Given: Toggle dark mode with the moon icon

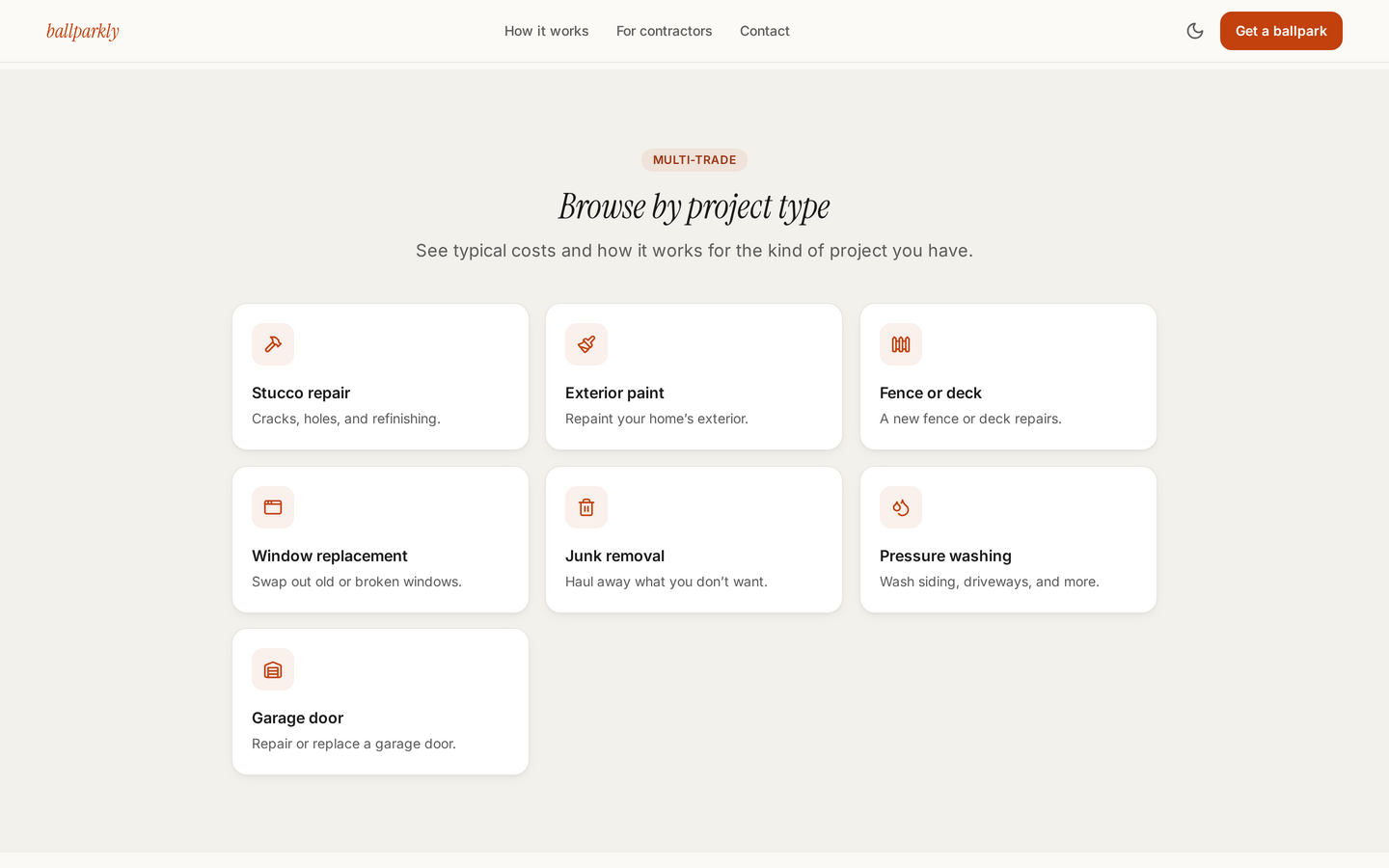Looking at the screenshot, I should click(x=1195, y=31).
